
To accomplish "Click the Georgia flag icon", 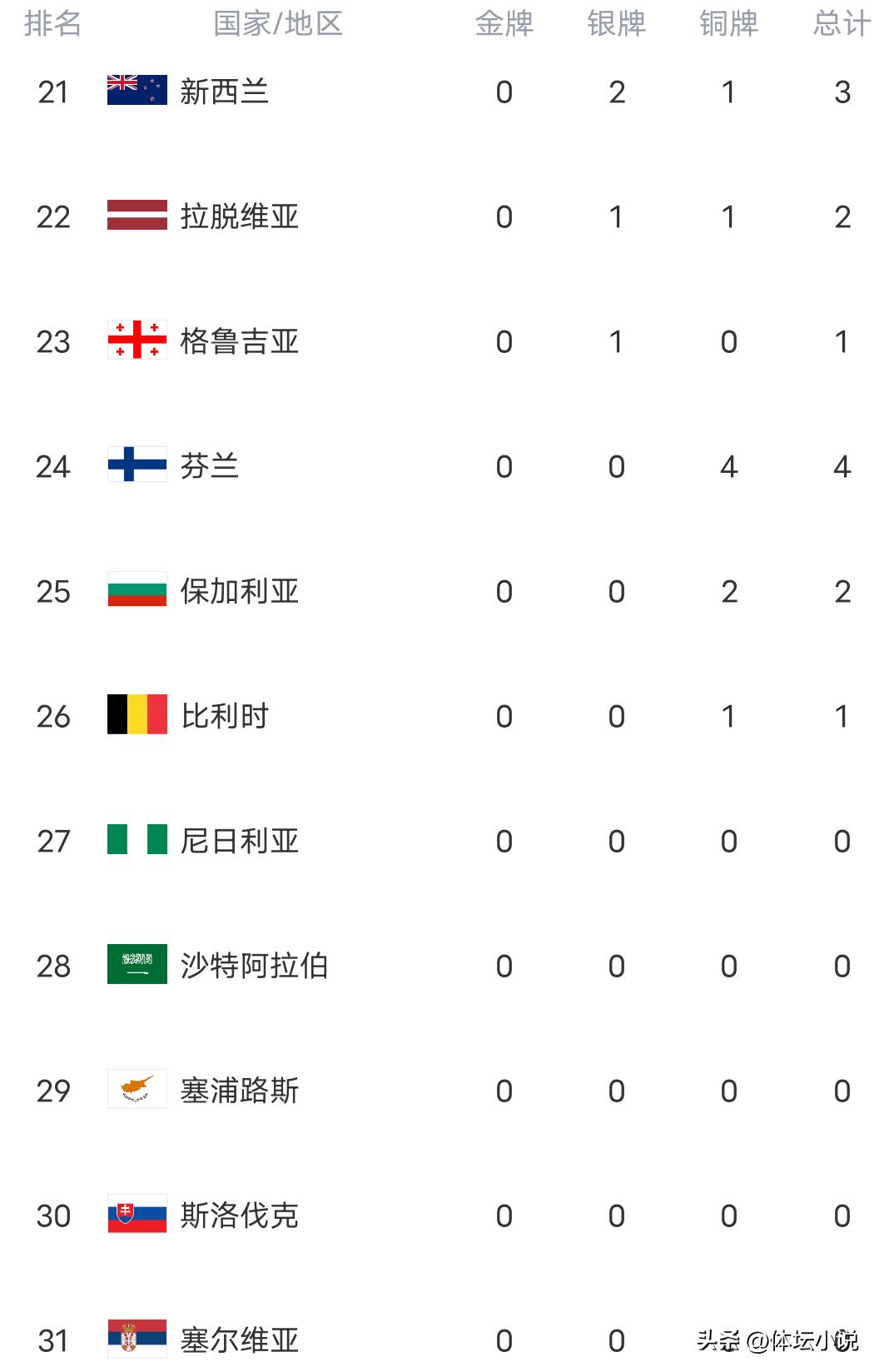I will coord(137,341).
